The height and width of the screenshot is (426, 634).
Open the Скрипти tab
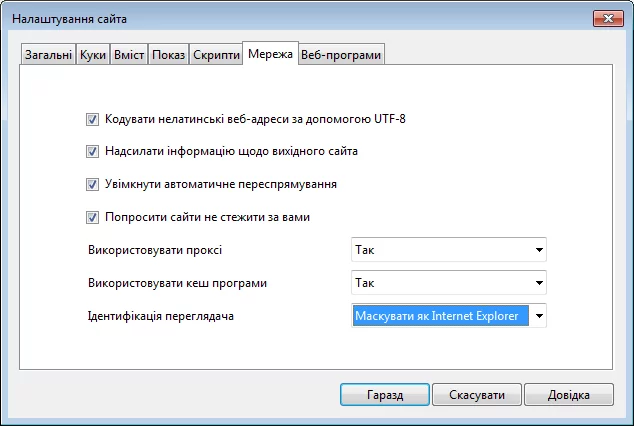coord(215,55)
